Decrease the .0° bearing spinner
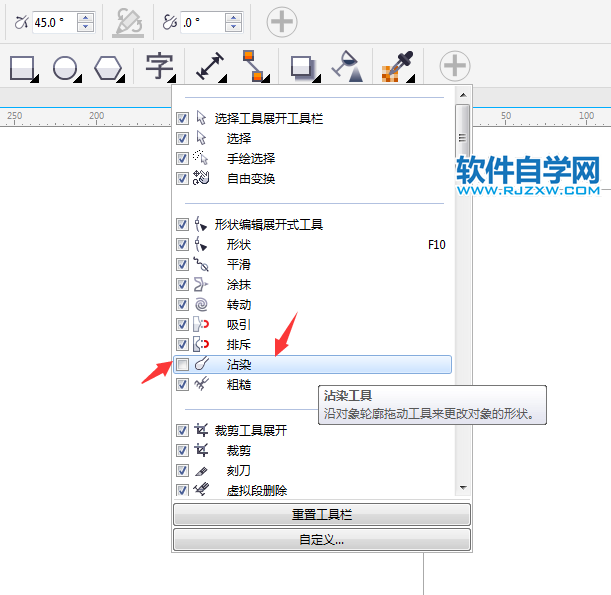Screen dimensions: 611x595 click(233, 26)
